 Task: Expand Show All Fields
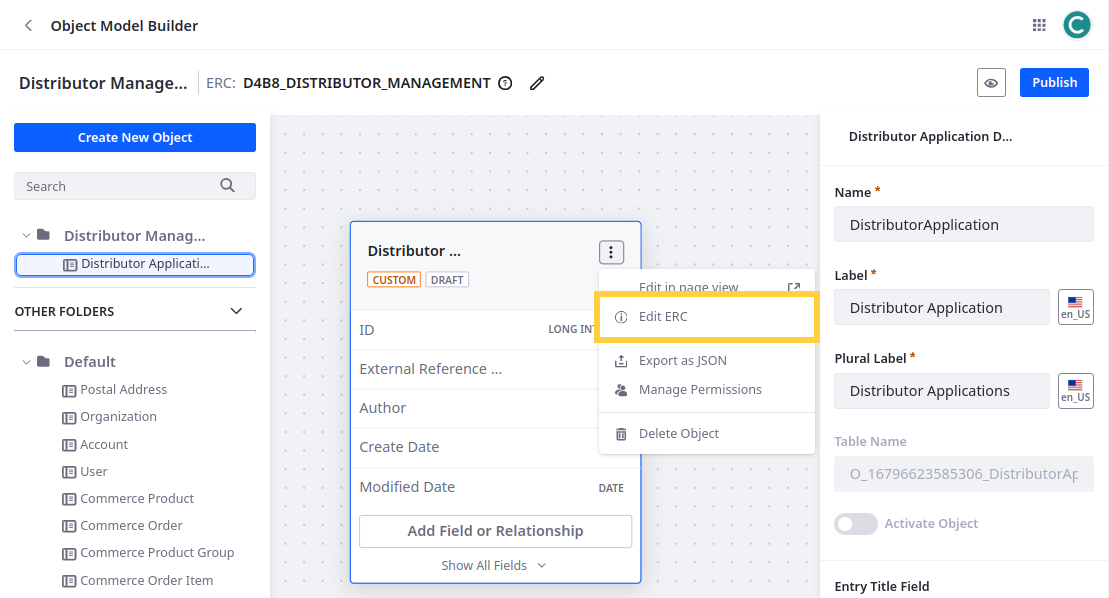coord(494,565)
